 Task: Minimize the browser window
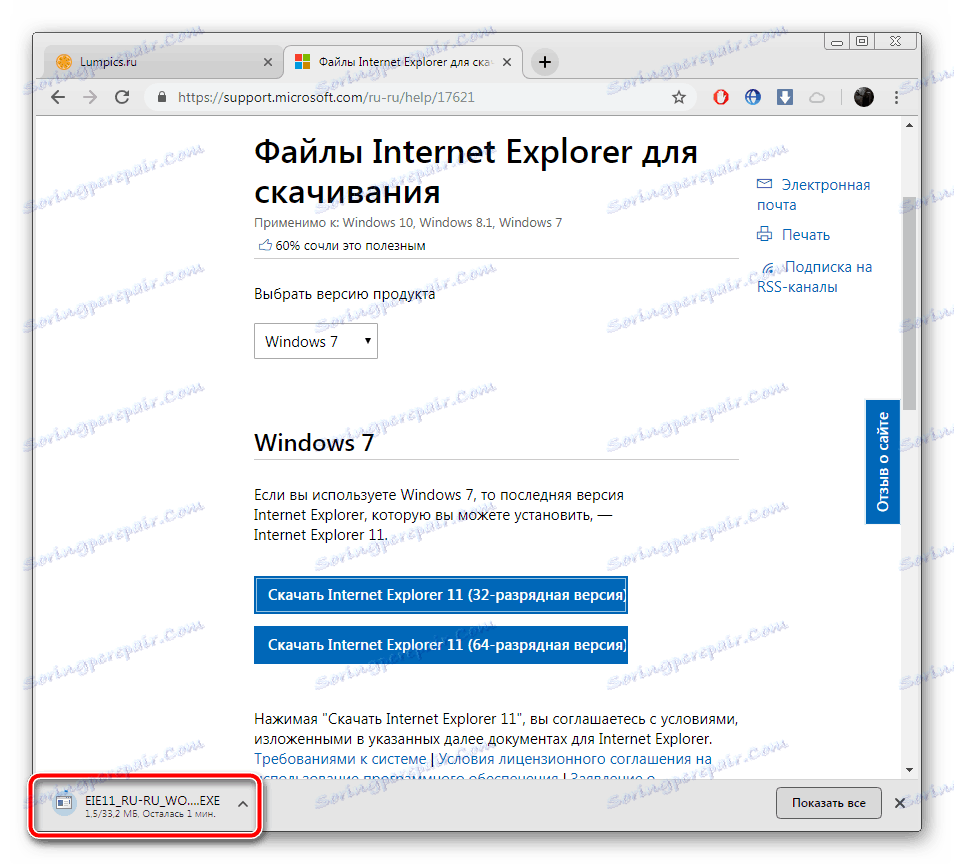coord(837,42)
